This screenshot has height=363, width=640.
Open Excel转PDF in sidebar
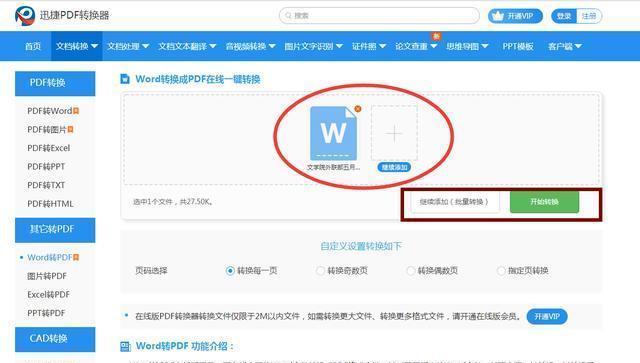49,294
